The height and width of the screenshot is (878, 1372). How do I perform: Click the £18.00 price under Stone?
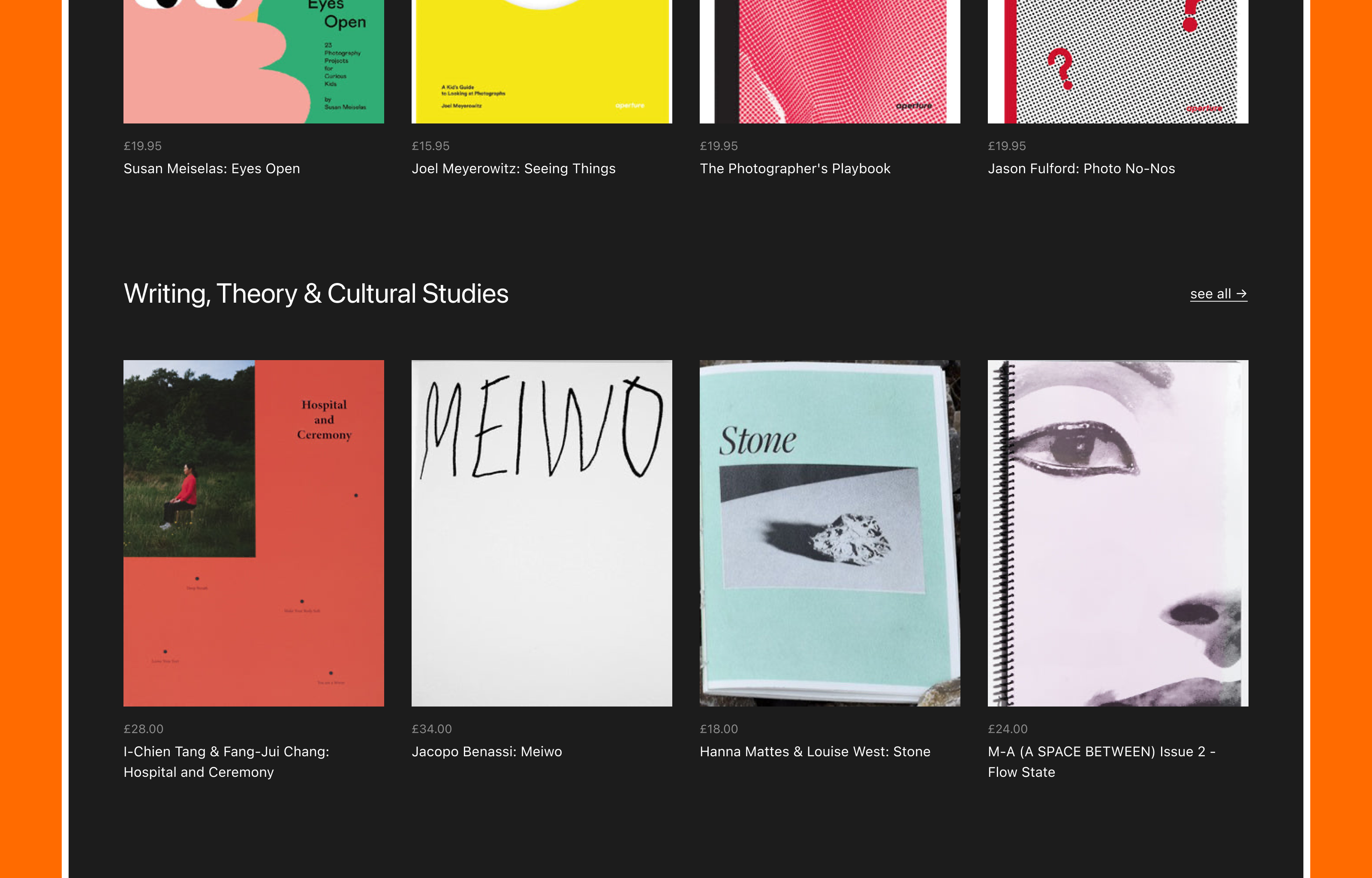(718, 729)
